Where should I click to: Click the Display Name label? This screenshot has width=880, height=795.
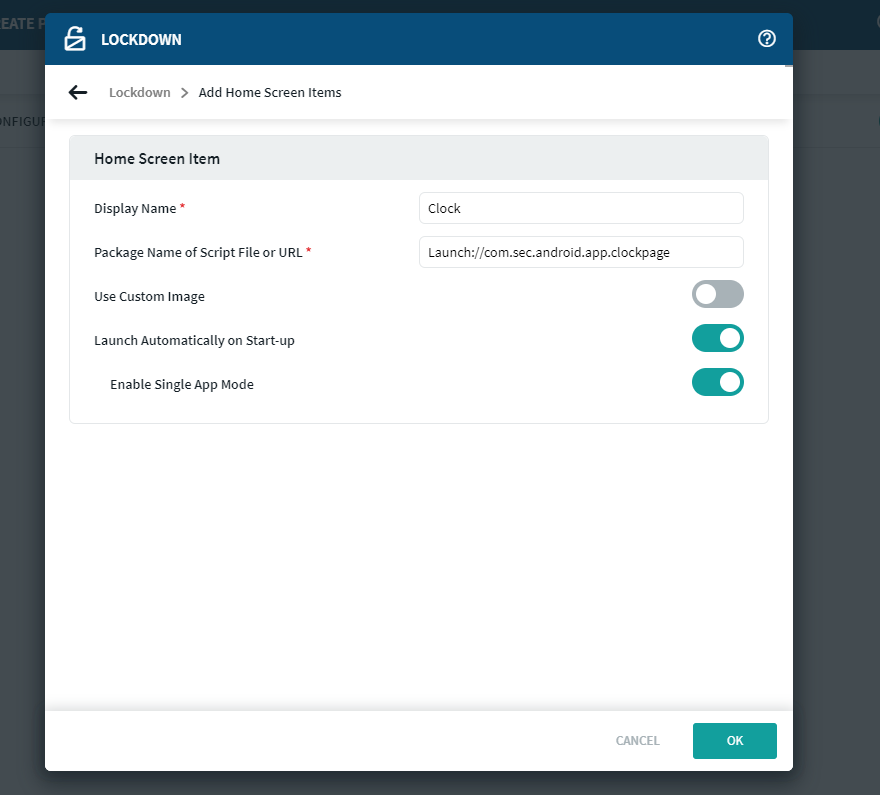click(135, 209)
